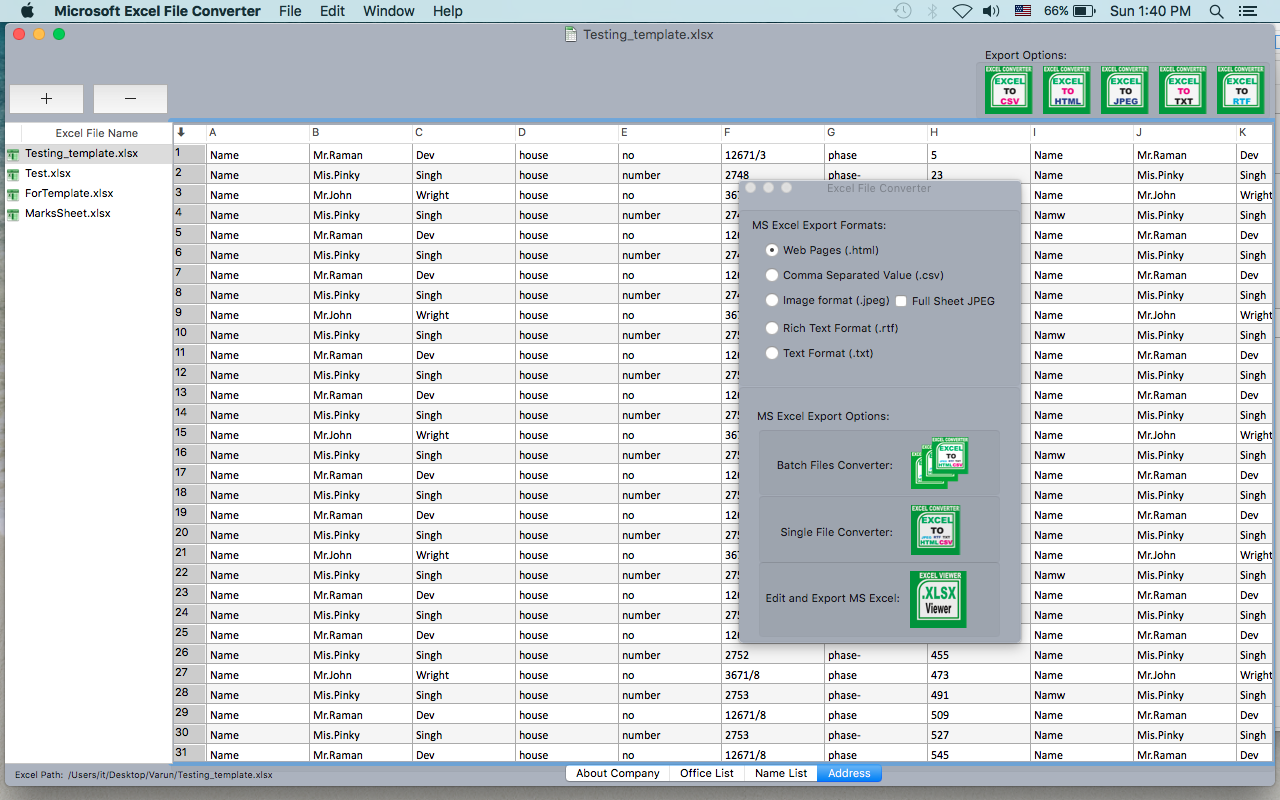Click the volume icon in the menu bar
The image size is (1280, 800).
(x=991, y=11)
